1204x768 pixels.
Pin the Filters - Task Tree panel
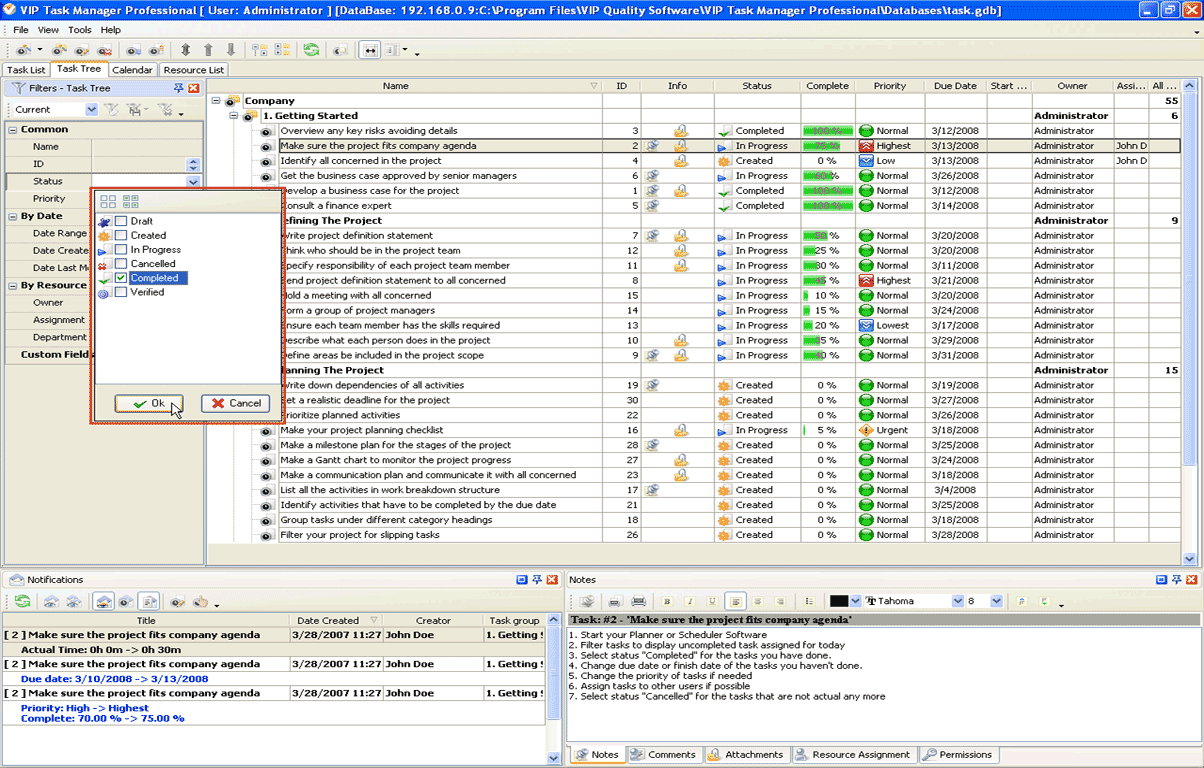(x=180, y=88)
